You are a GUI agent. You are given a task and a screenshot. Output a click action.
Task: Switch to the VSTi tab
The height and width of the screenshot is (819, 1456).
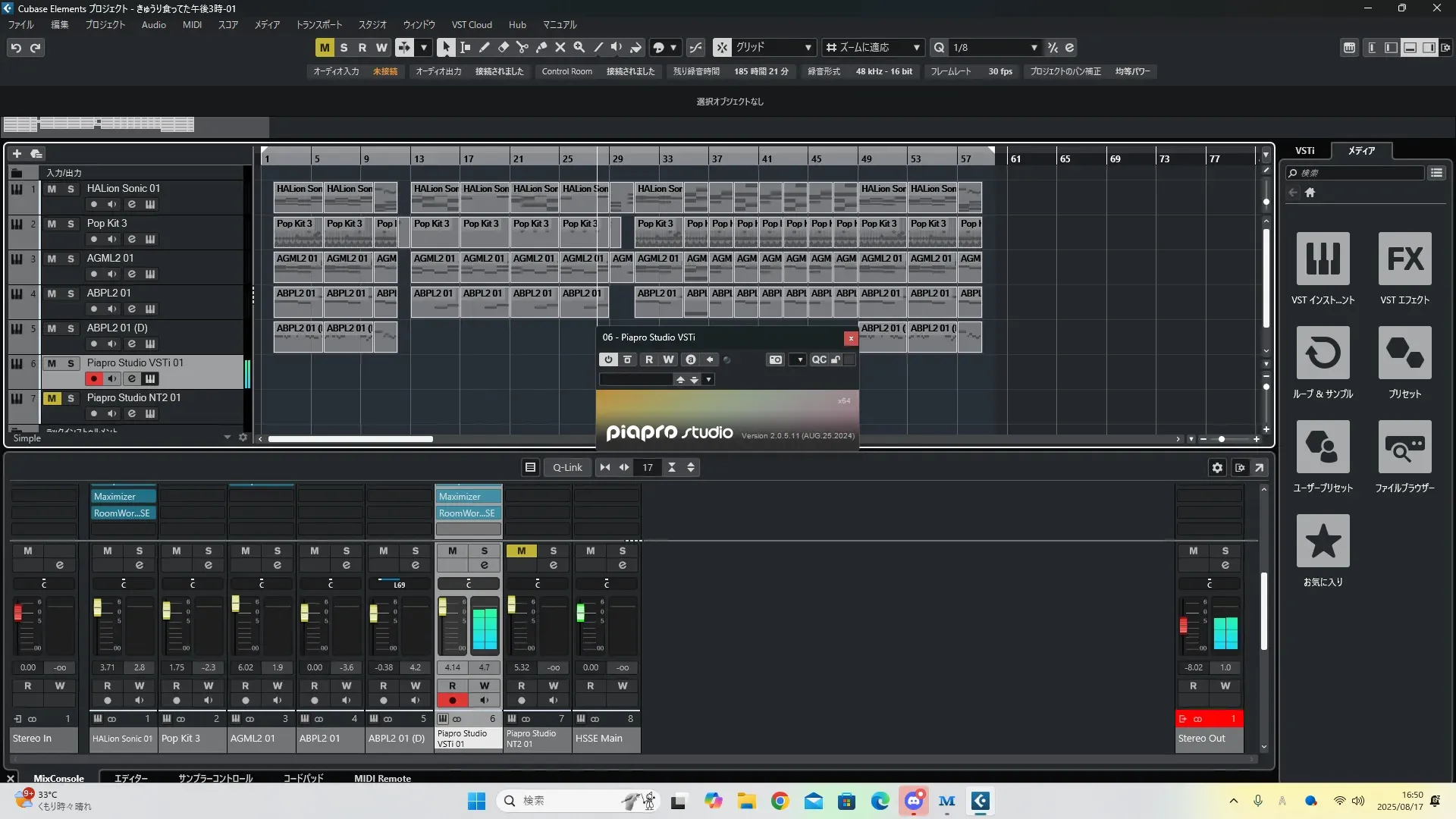point(1304,151)
